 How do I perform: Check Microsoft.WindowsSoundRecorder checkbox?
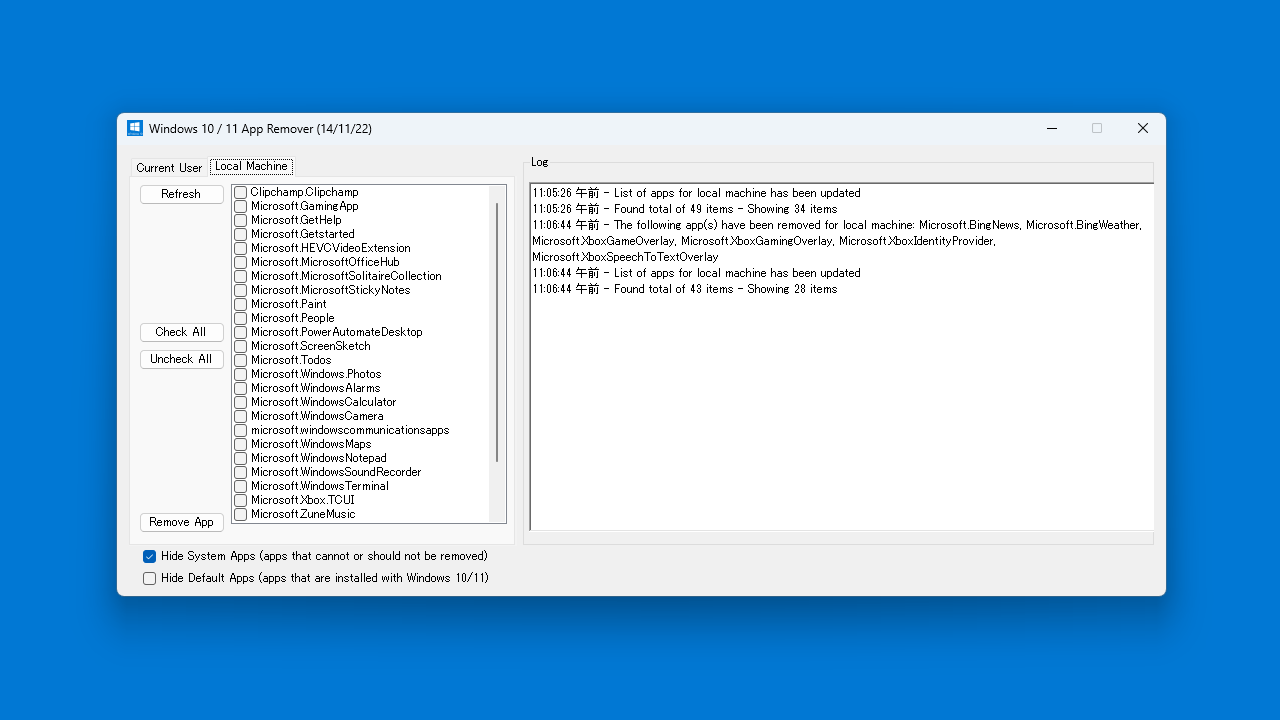click(x=241, y=472)
